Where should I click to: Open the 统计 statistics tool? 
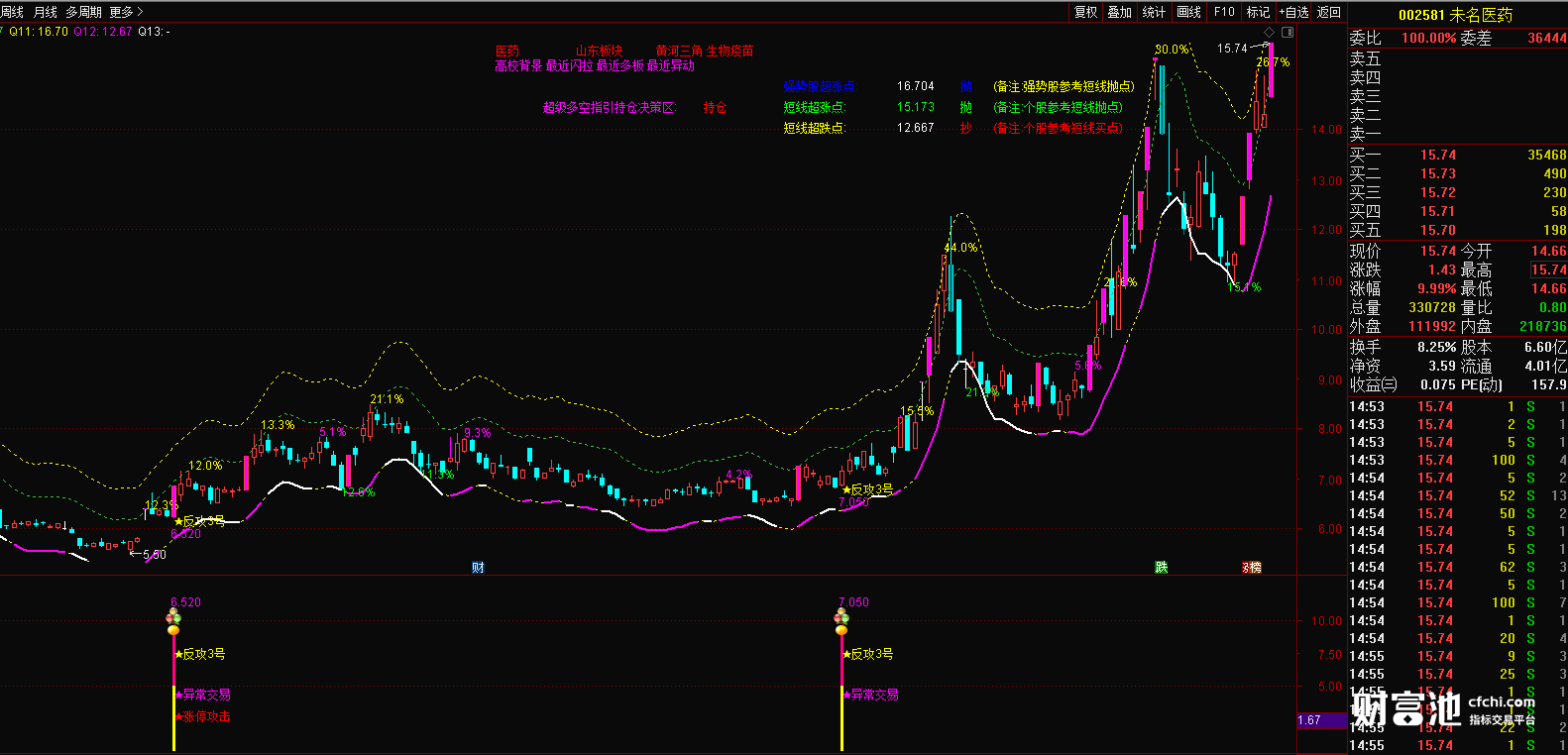[1154, 12]
